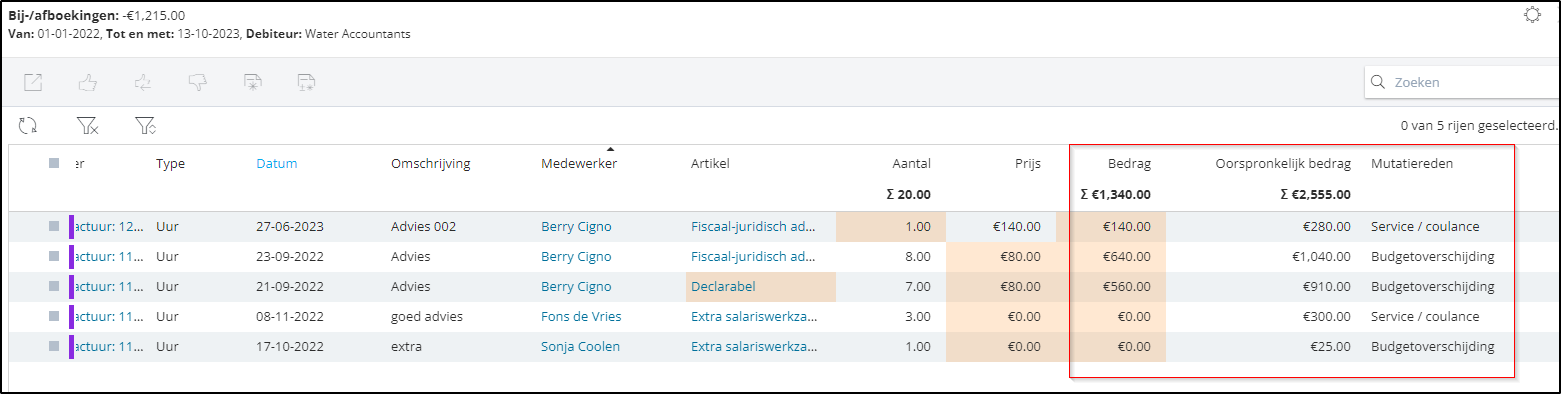The height and width of the screenshot is (394, 1561).
Task: Tick the checkbox for Sonja Coolen row
Action: [x=54, y=347]
